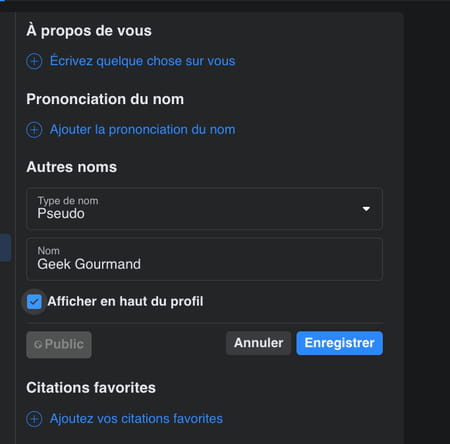Open Ajouter la prononciation du nom link
The height and width of the screenshot is (444, 450).
click(143, 130)
